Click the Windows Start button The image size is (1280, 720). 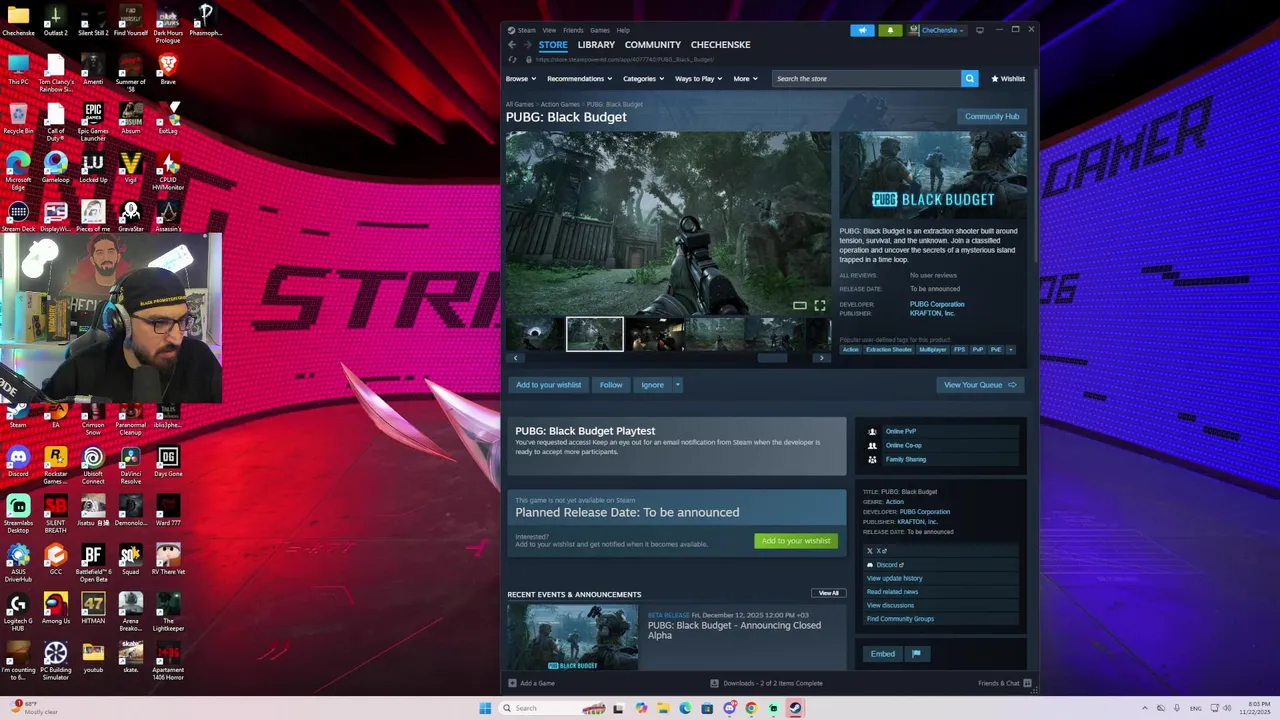tap(485, 708)
